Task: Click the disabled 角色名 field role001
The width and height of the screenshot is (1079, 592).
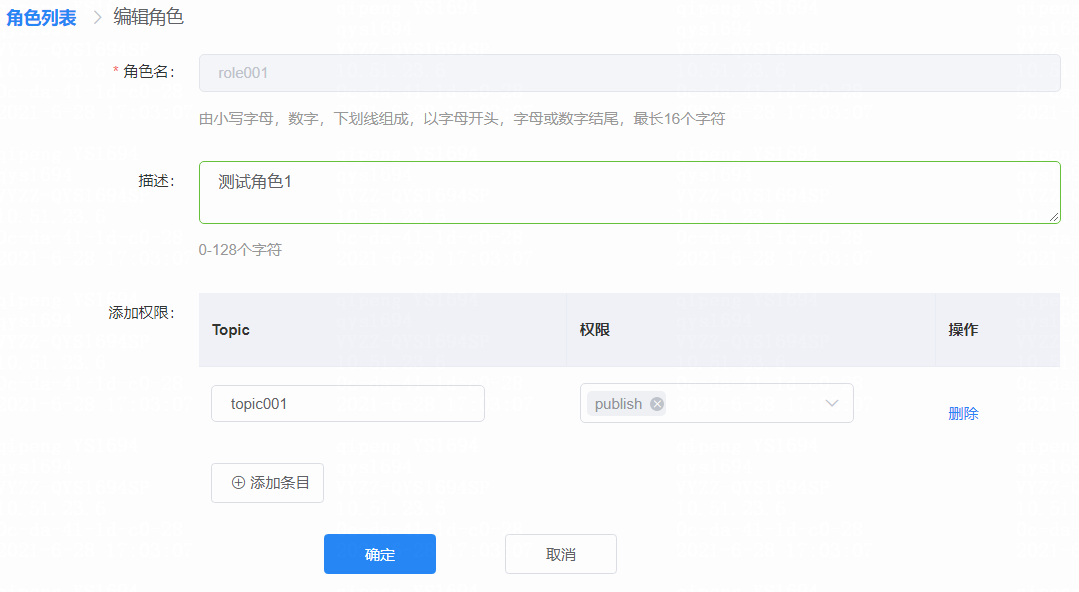Action: [629, 73]
